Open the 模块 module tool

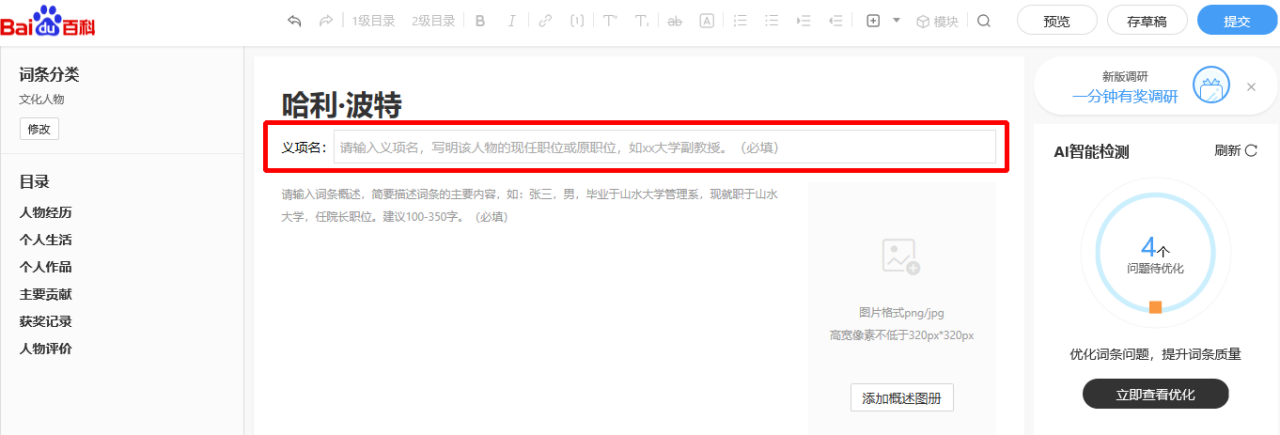(x=937, y=21)
